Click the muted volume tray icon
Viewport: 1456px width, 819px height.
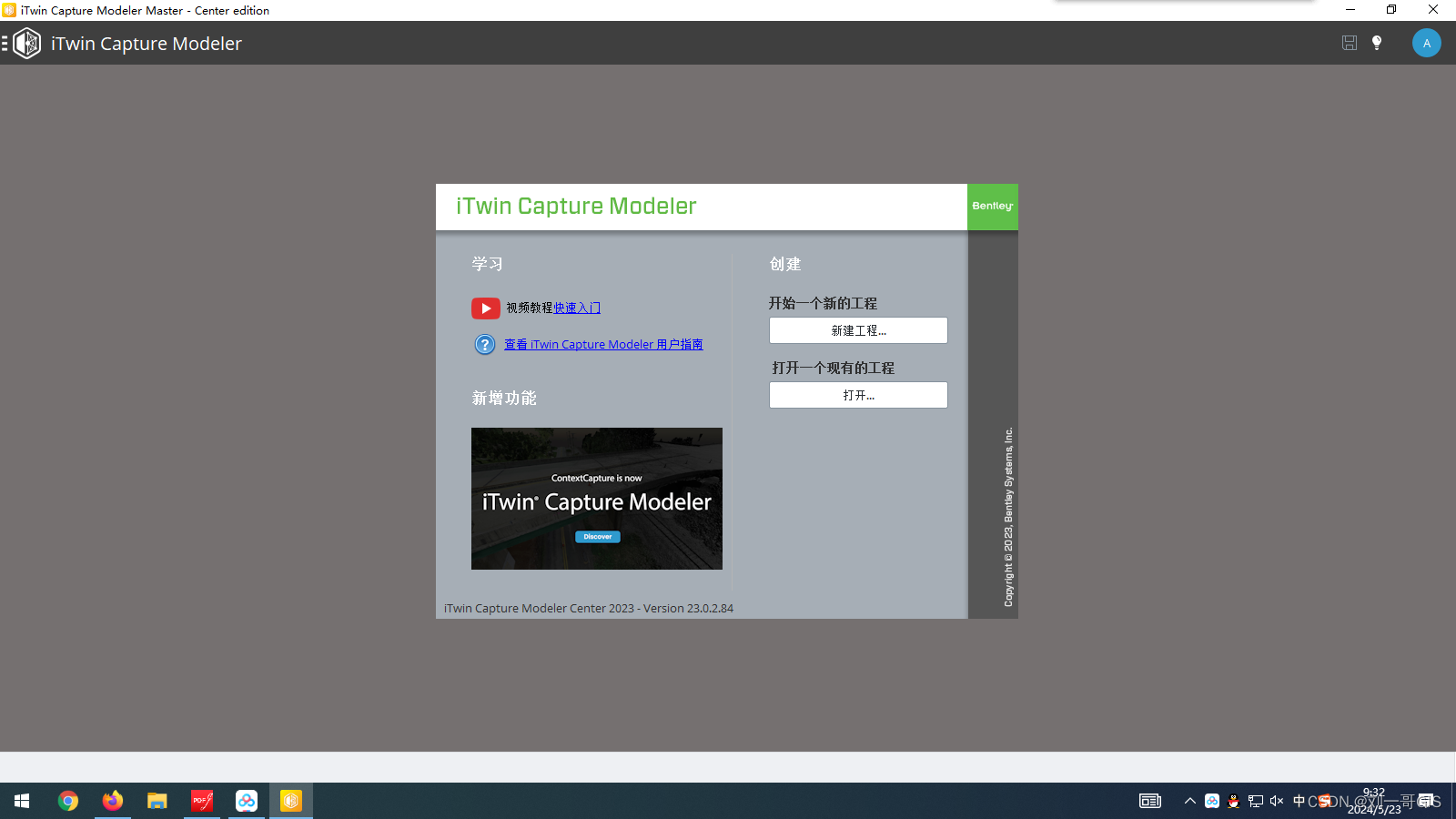(1277, 801)
